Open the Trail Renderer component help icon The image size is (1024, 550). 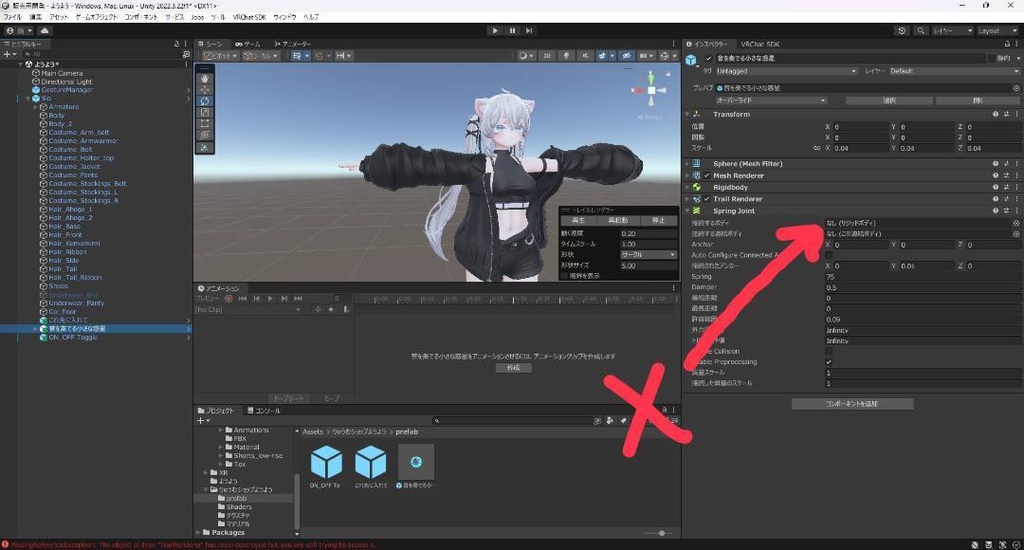[x=995, y=199]
